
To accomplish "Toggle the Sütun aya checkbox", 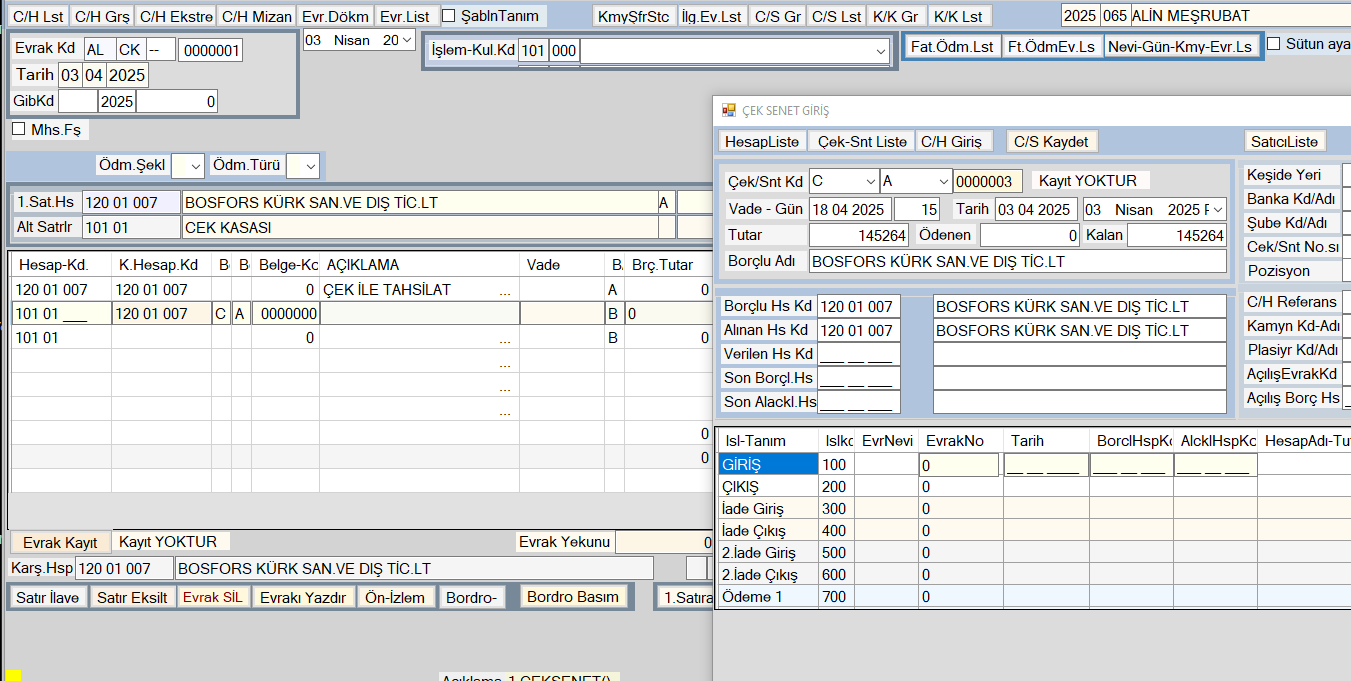I will [x=1274, y=44].
